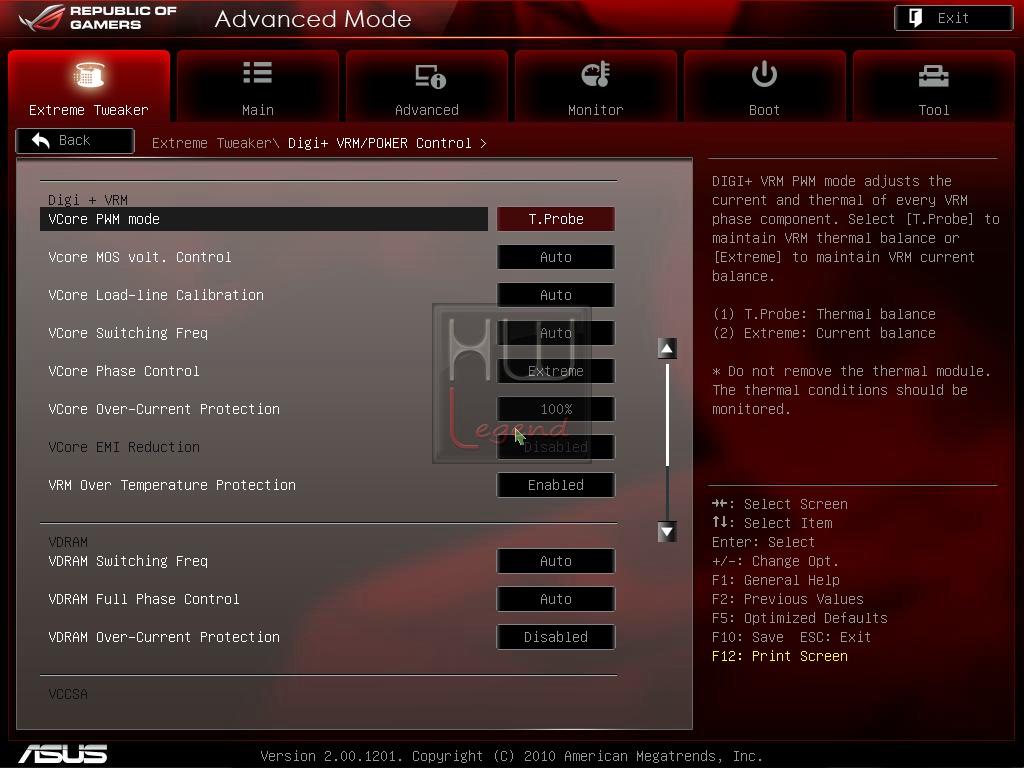Image resolution: width=1024 pixels, height=768 pixels.
Task: Click the VCCSA section heading
Action: (68, 694)
